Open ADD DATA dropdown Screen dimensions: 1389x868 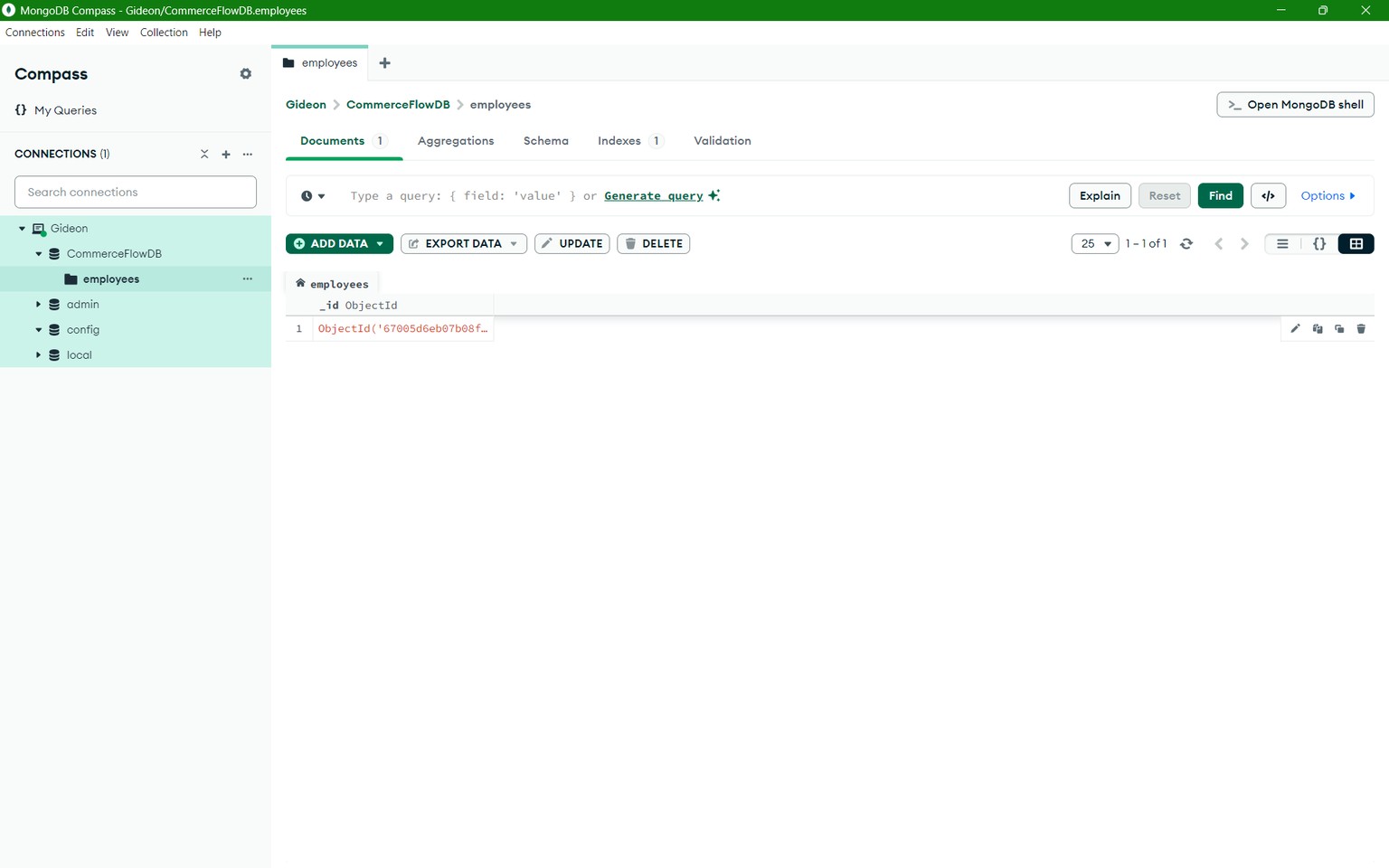pyautogui.click(x=339, y=244)
